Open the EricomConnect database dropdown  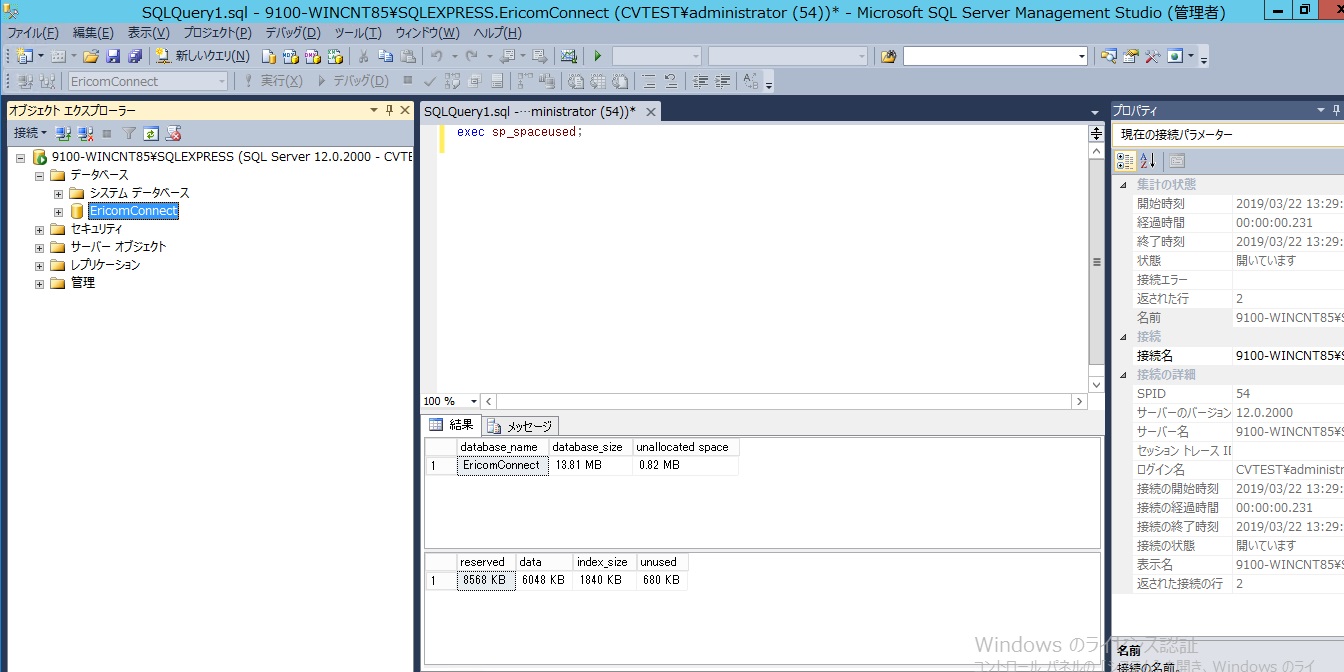point(222,82)
